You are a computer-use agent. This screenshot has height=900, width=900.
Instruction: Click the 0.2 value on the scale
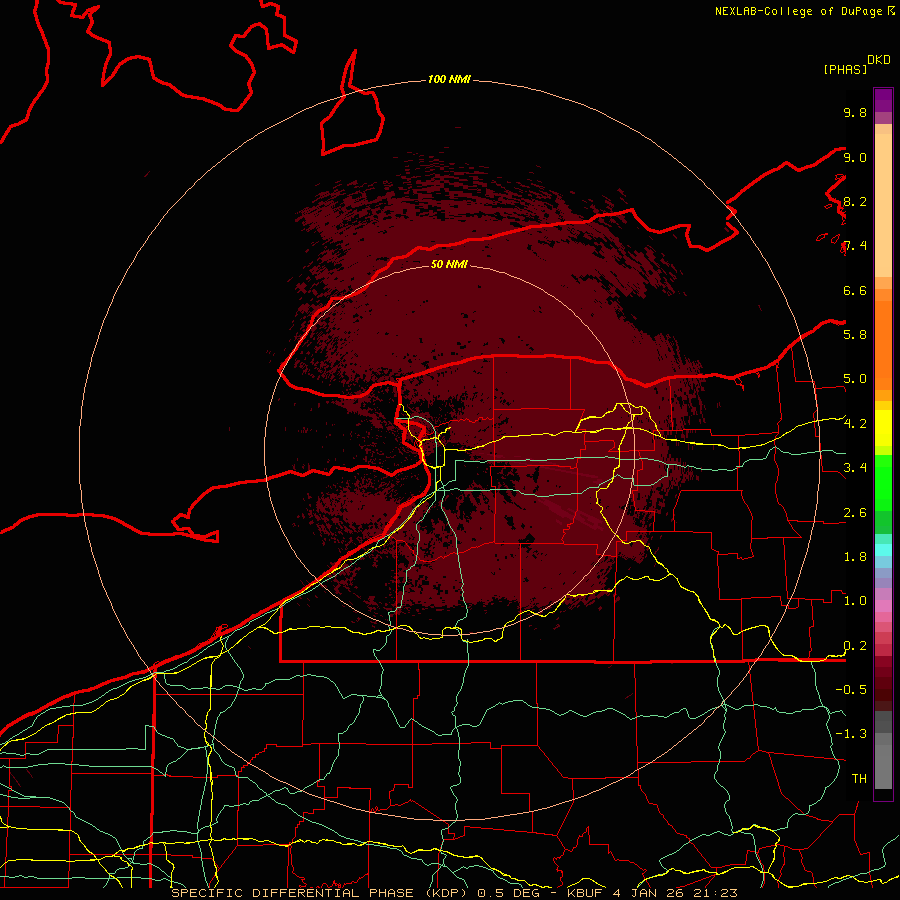(x=855, y=646)
